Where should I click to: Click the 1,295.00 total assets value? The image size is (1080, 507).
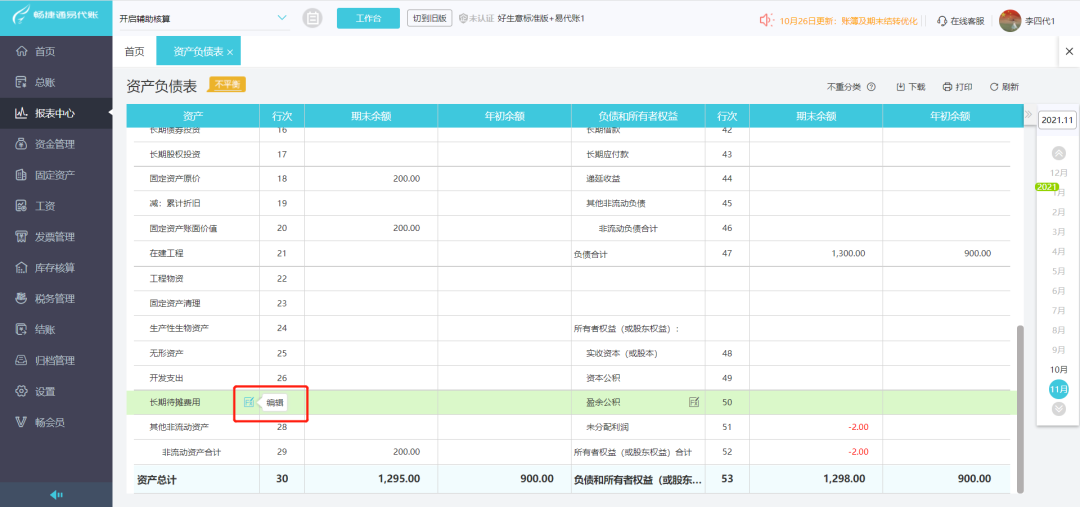(x=399, y=479)
